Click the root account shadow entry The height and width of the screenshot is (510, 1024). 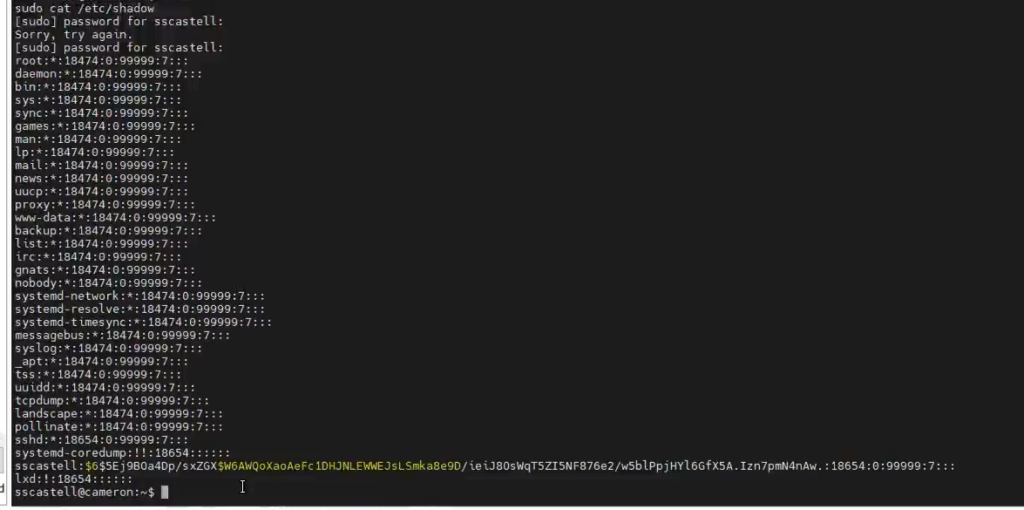101,61
